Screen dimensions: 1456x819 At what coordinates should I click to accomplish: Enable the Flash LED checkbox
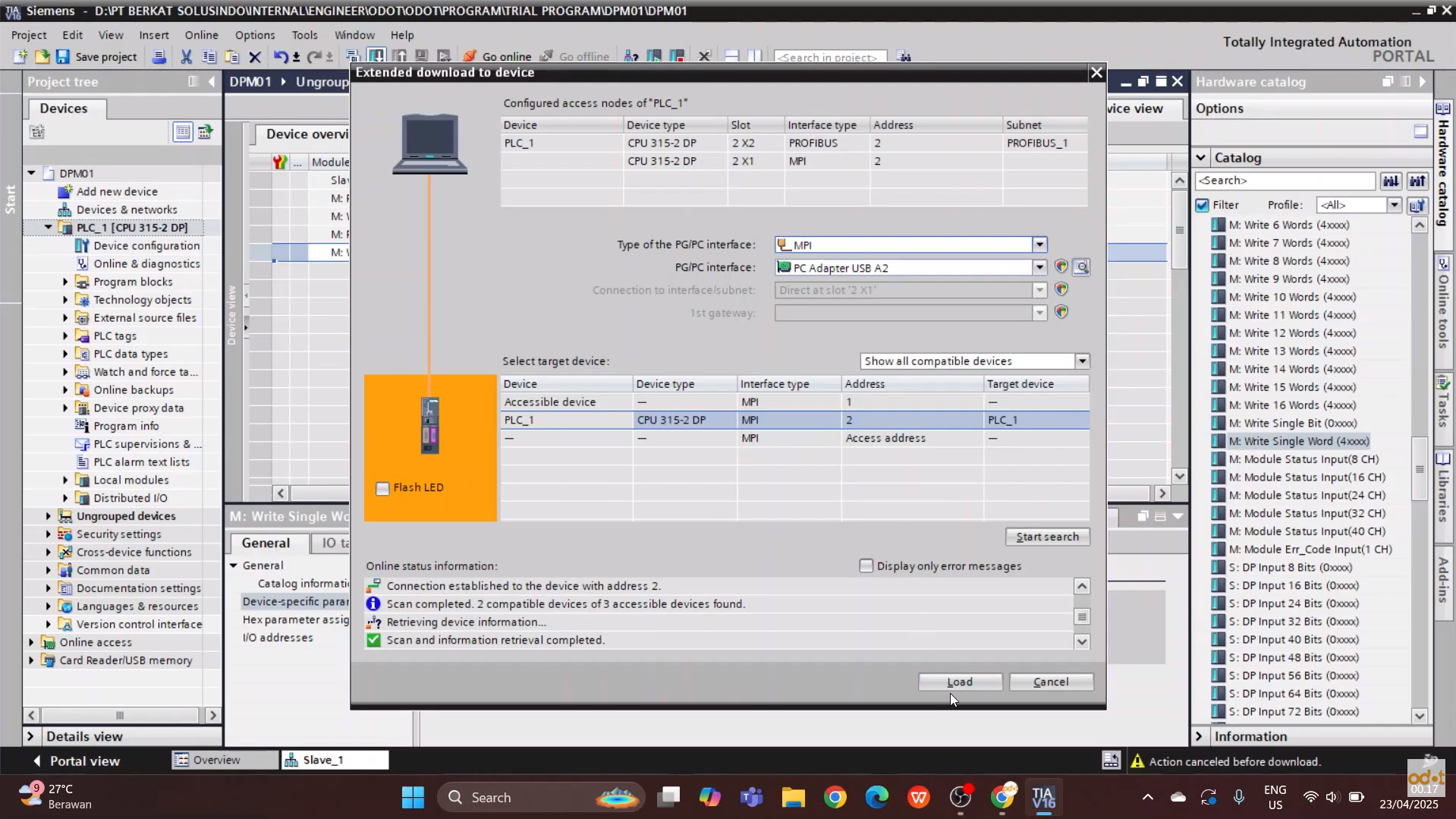tap(382, 488)
